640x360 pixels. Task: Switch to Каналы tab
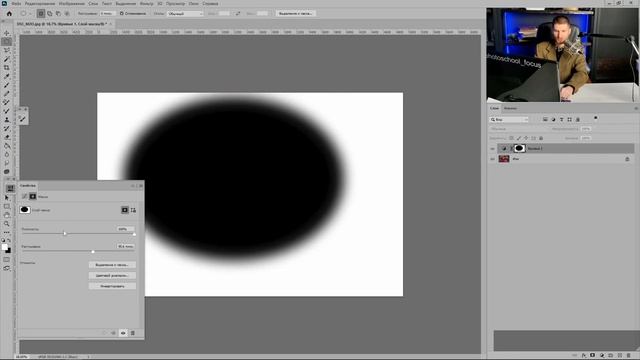(510, 109)
